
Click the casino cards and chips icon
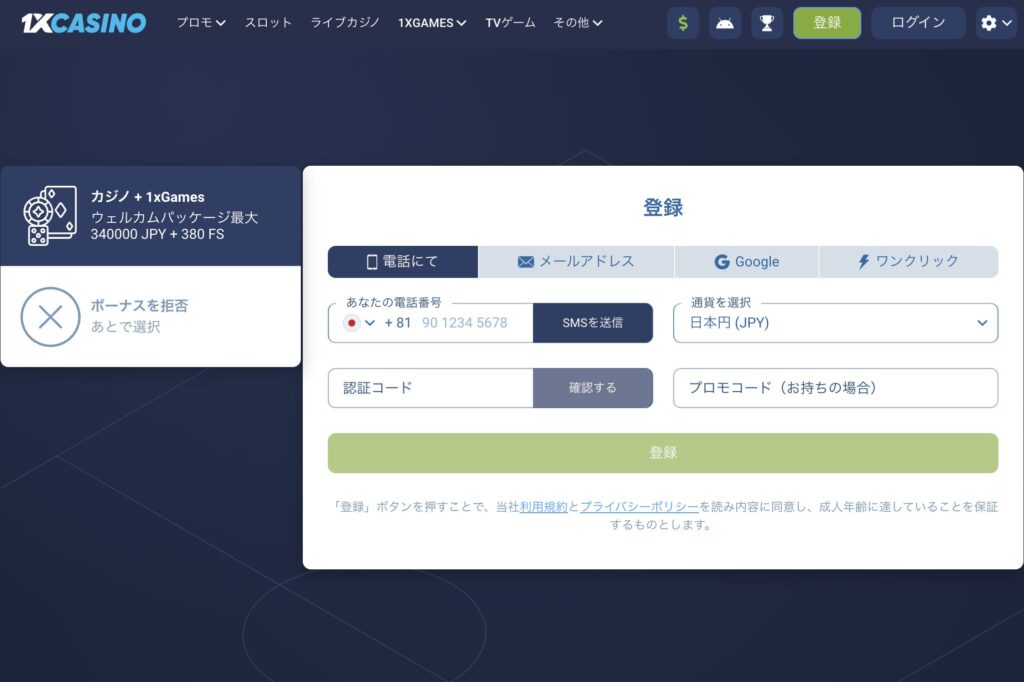(50, 216)
